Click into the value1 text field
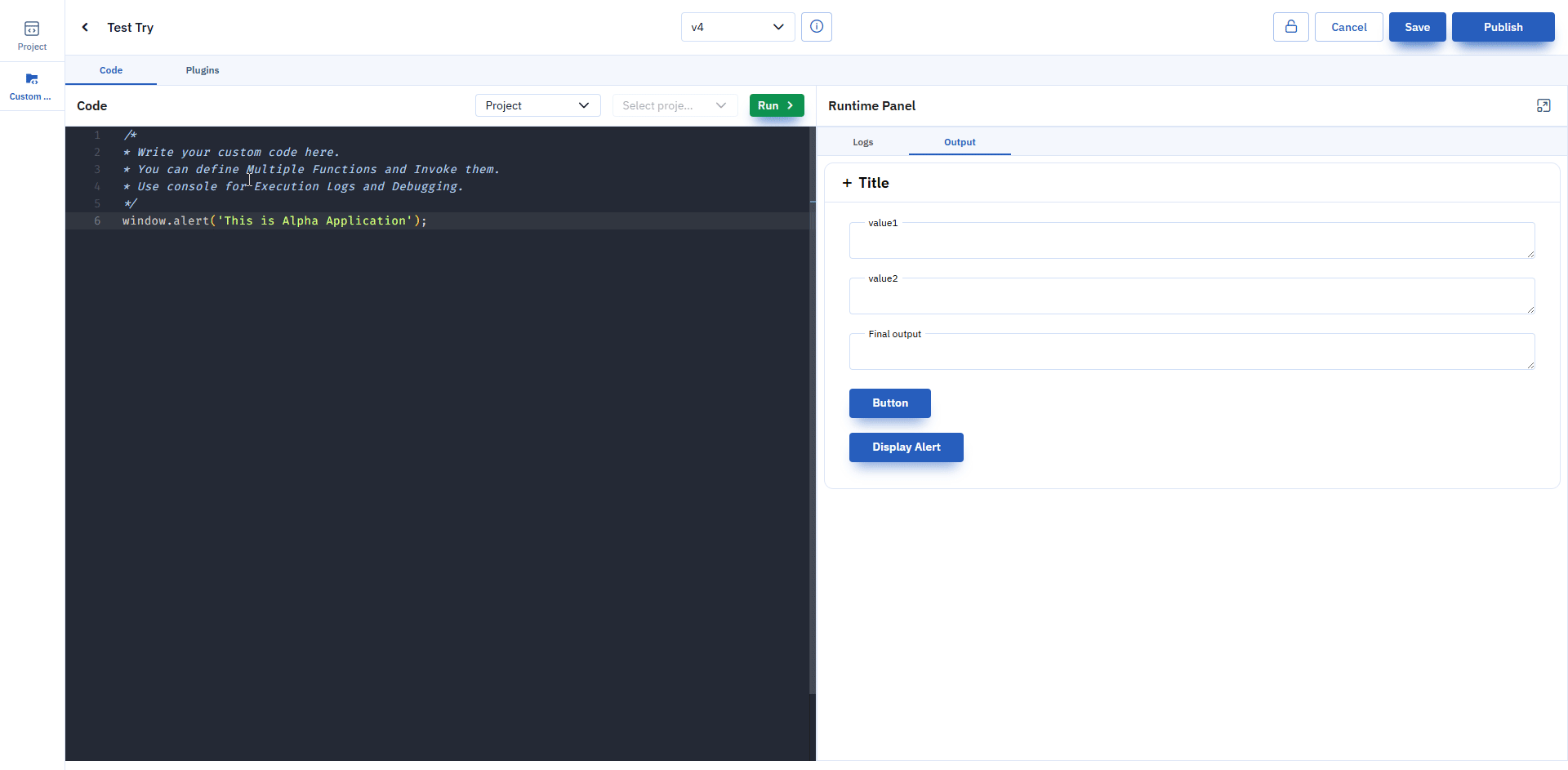 pos(1192,240)
